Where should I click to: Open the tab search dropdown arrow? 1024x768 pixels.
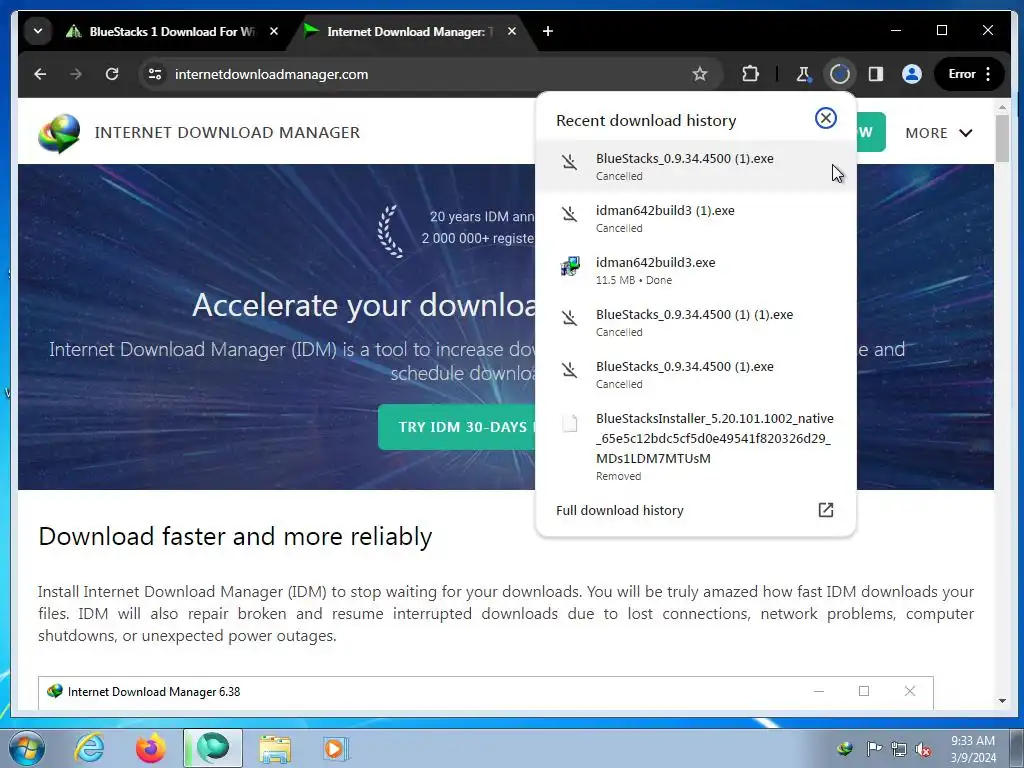(38, 31)
